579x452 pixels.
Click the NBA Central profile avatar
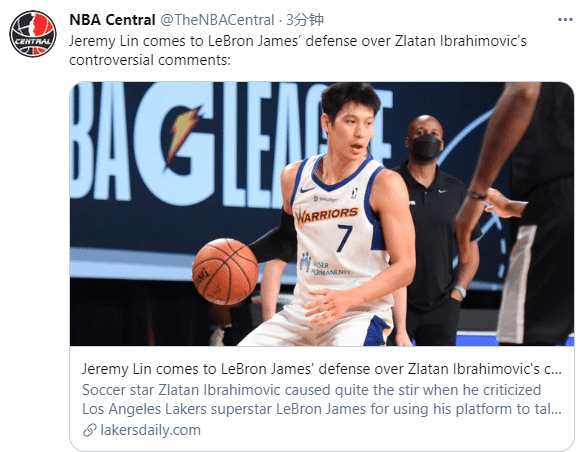pyautogui.click(x=33, y=34)
